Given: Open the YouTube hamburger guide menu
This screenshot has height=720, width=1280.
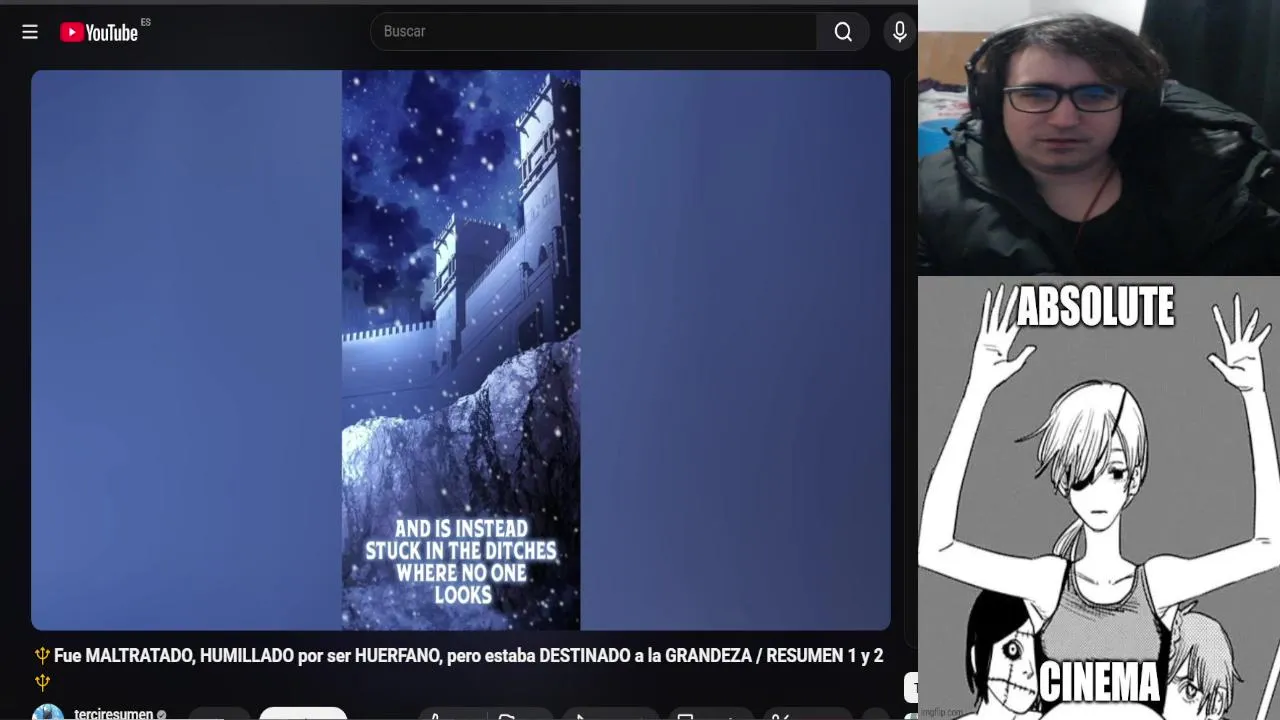Looking at the screenshot, I should coord(30,32).
